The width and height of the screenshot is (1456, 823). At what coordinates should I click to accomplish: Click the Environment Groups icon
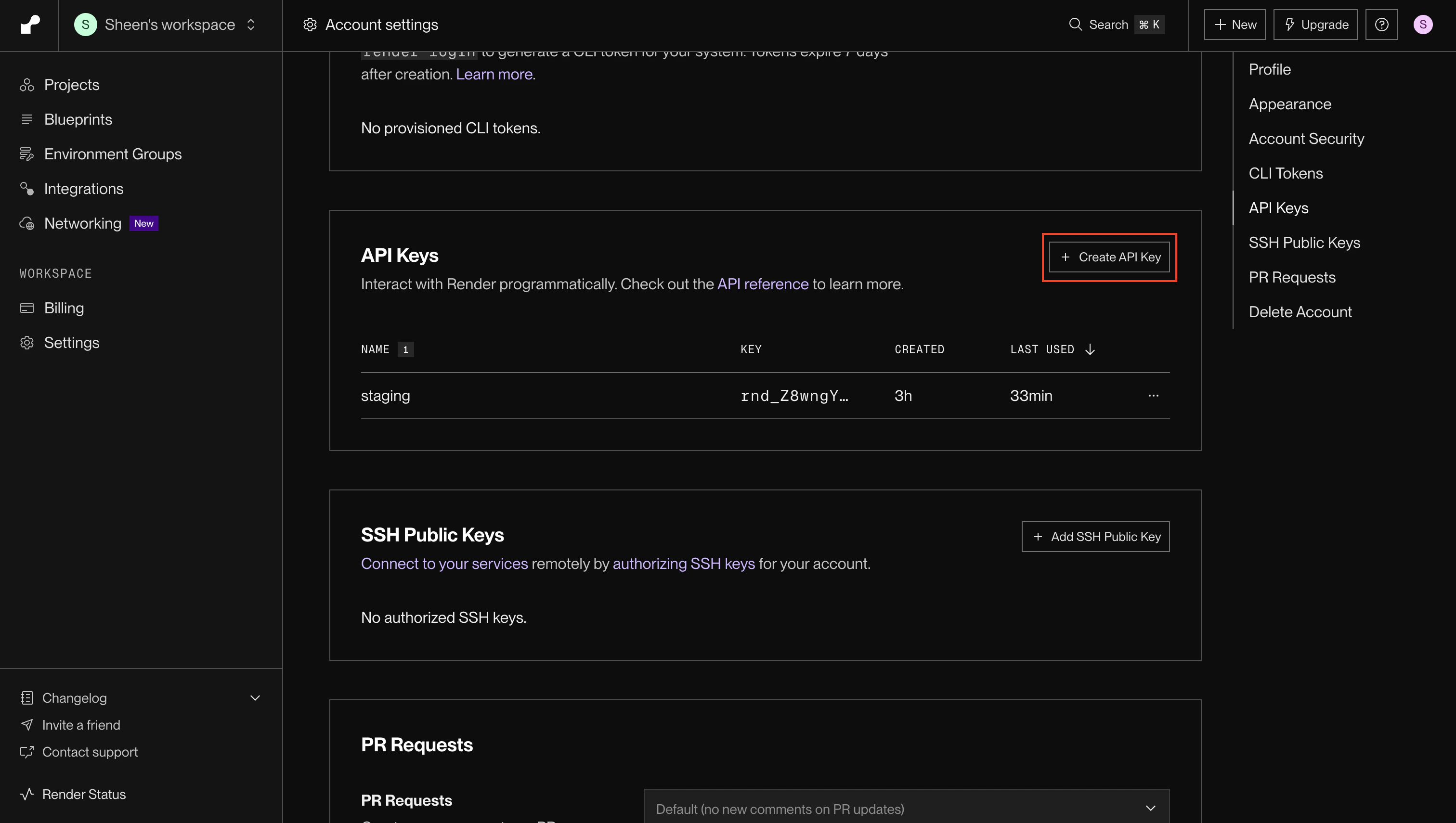26,154
